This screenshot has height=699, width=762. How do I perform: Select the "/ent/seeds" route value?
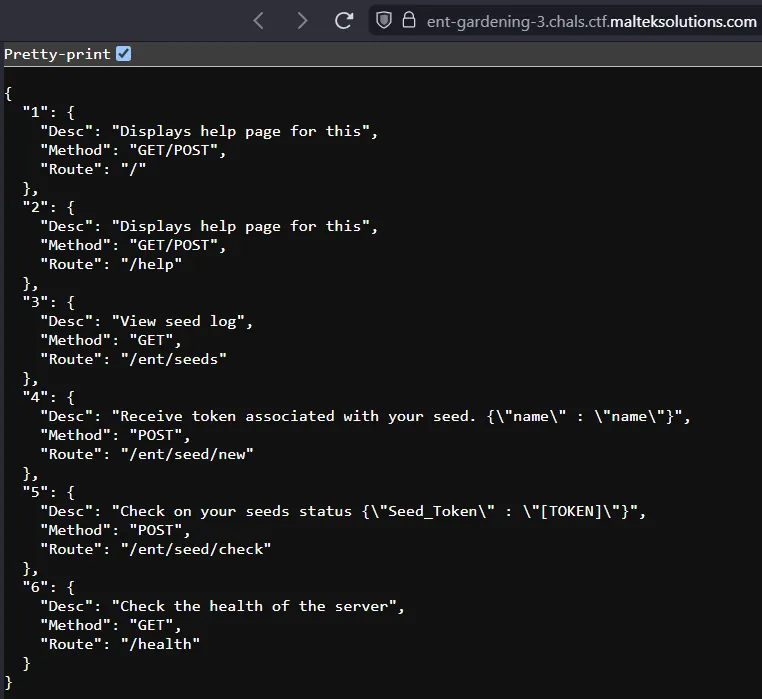pos(174,359)
